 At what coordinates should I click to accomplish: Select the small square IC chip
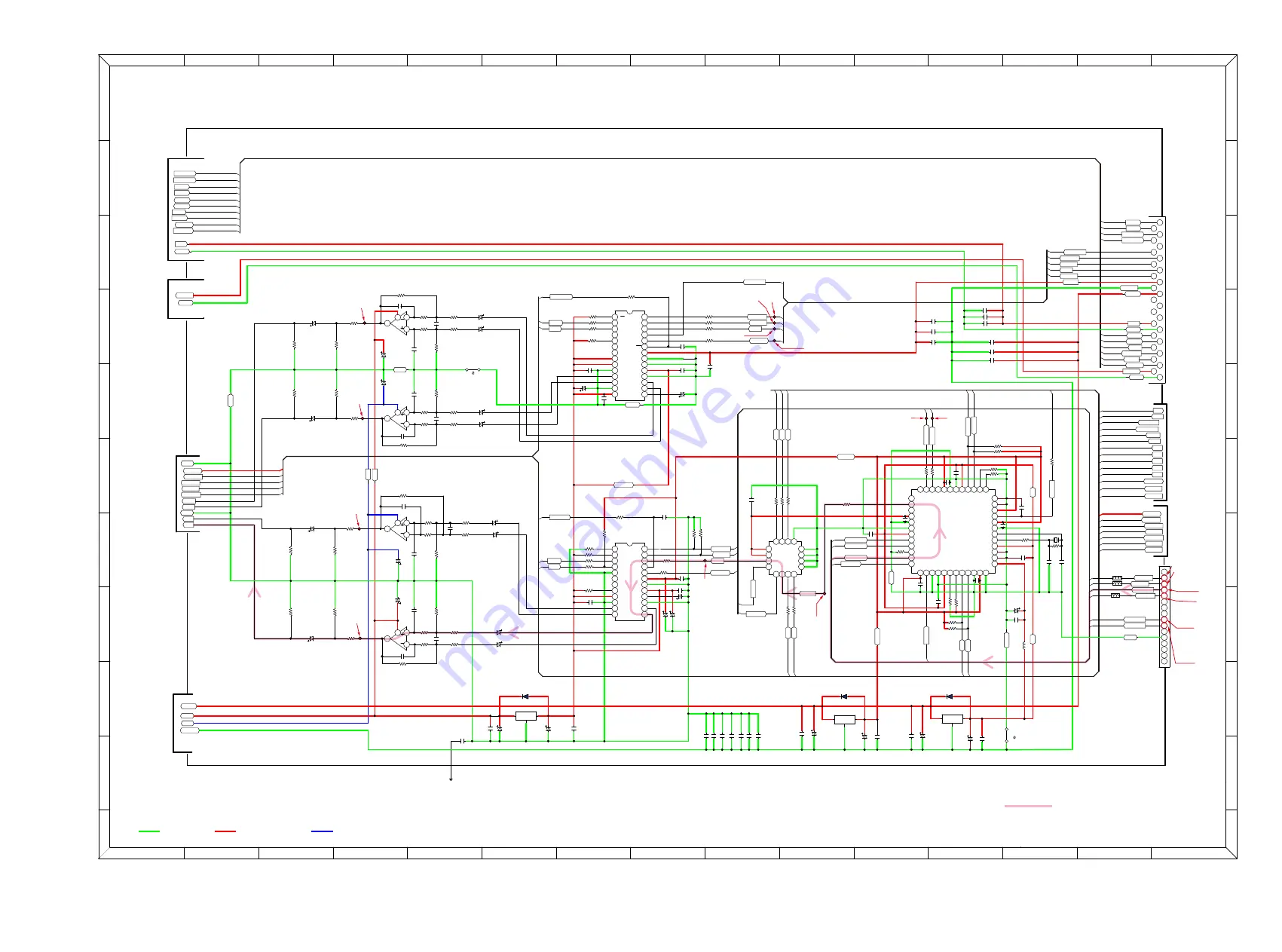tap(785, 558)
